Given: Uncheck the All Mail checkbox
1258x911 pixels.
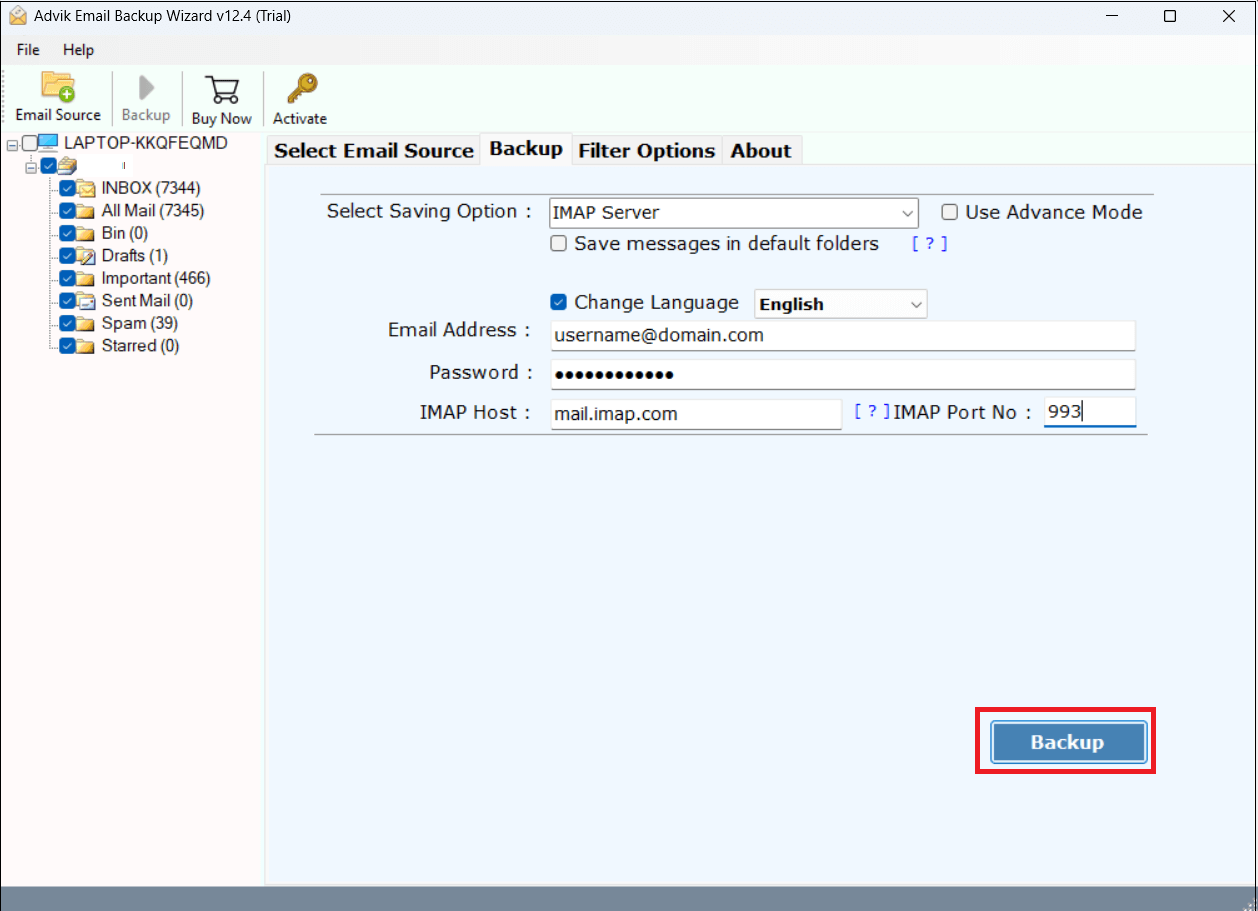Looking at the screenshot, I should point(67,211).
